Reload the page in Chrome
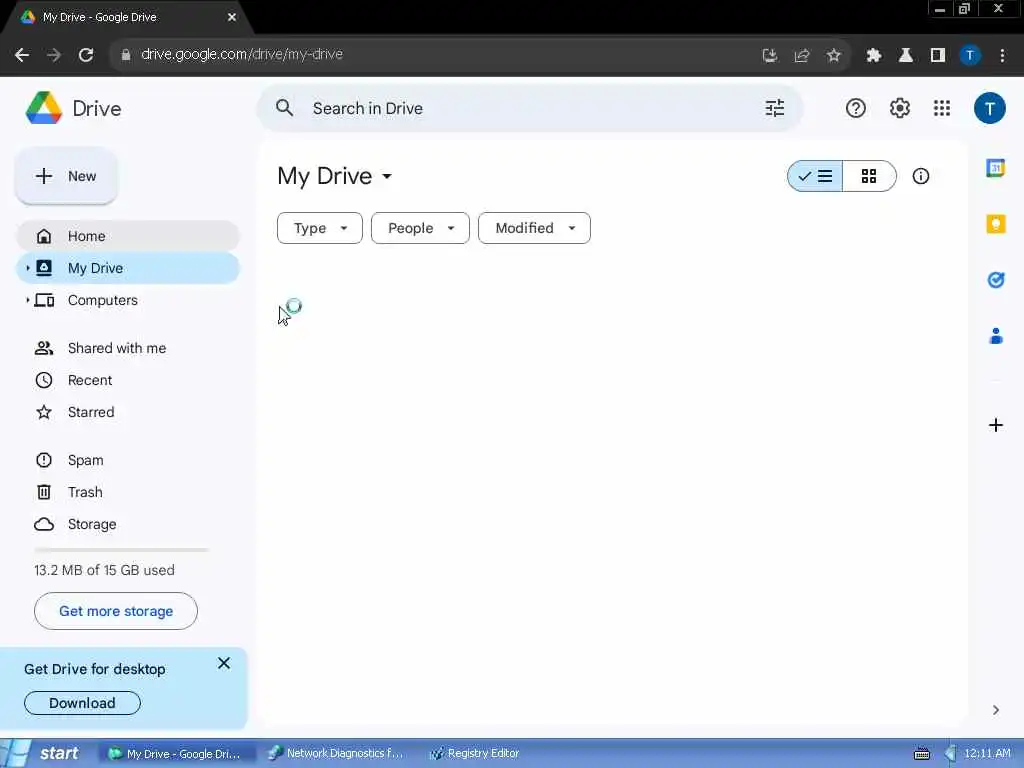1024x768 pixels. pyautogui.click(x=86, y=55)
